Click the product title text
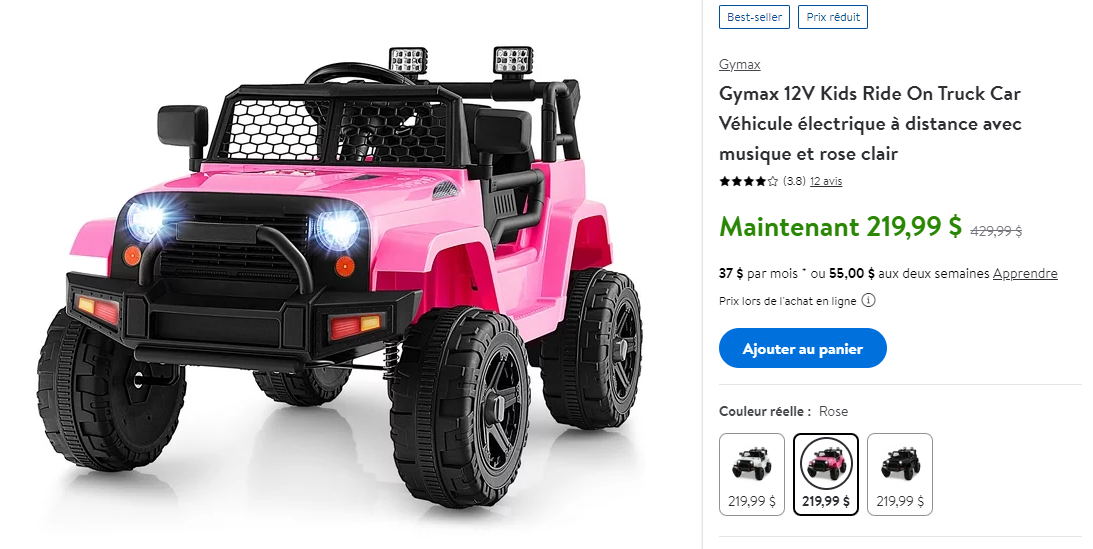 coord(871,123)
